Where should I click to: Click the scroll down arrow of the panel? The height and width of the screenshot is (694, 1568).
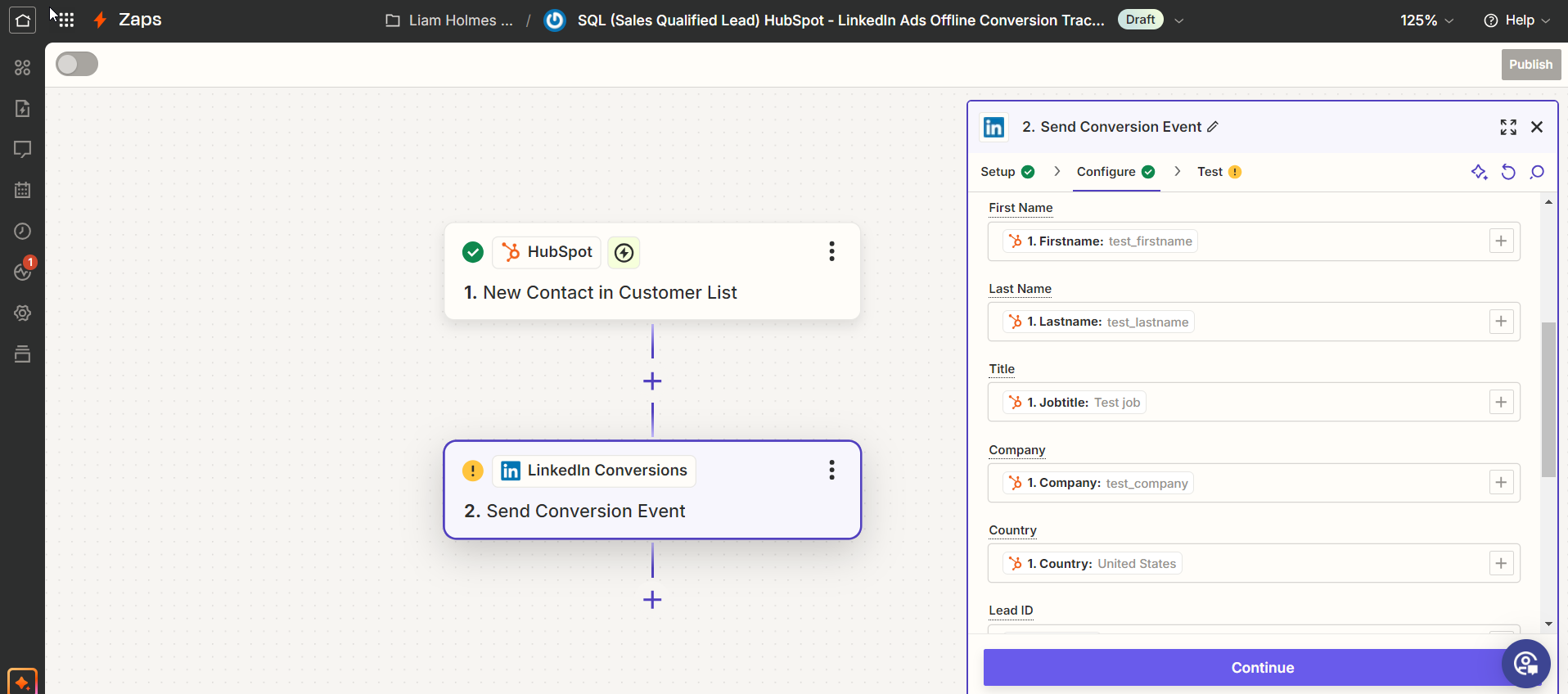(x=1548, y=624)
